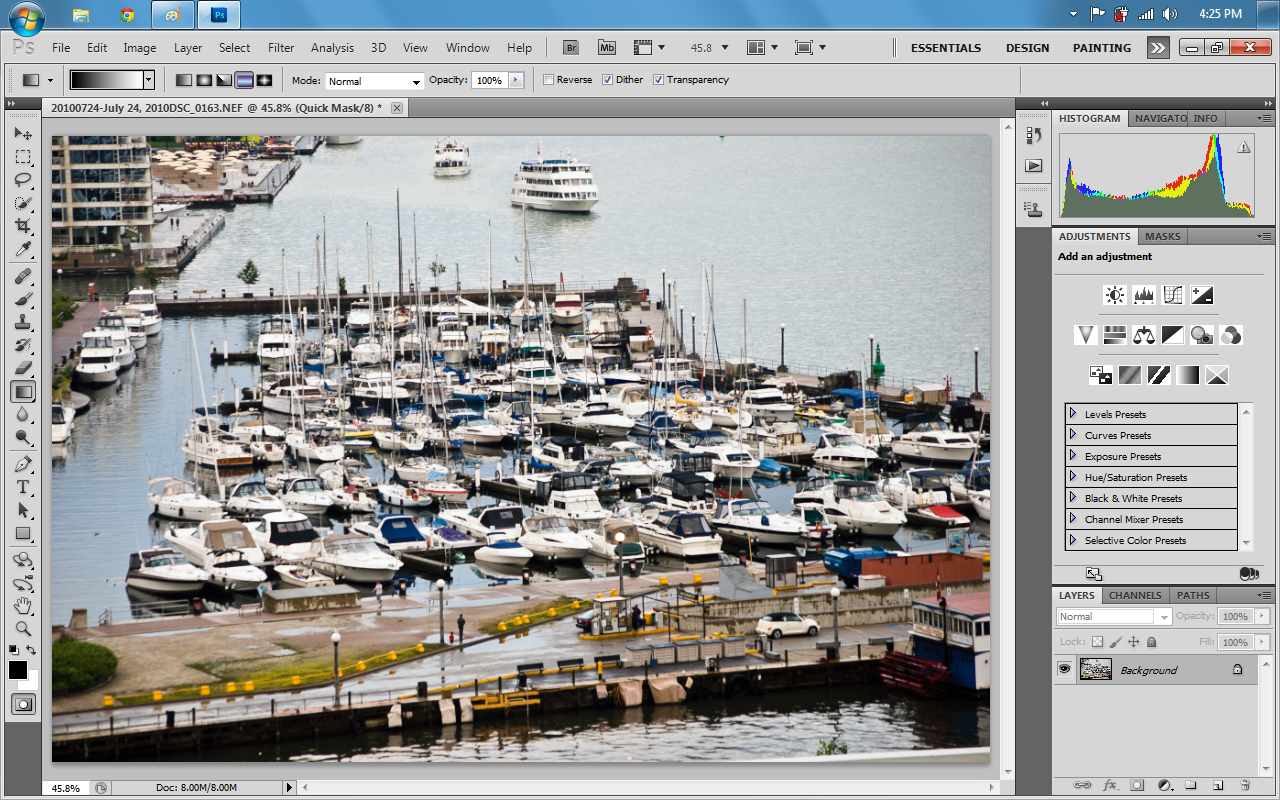Select the Move tool
The width and height of the screenshot is (1280, 800).
23,134
